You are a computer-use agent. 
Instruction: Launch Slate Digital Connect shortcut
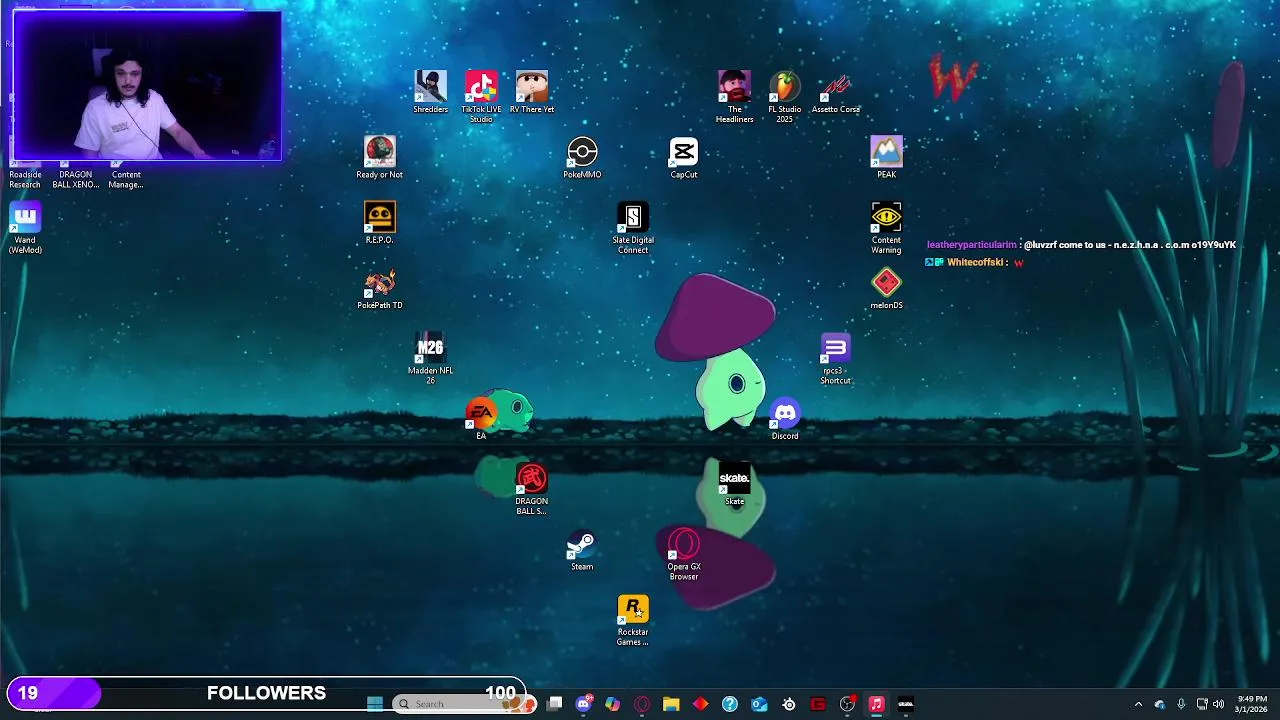[x=633, y=228]
